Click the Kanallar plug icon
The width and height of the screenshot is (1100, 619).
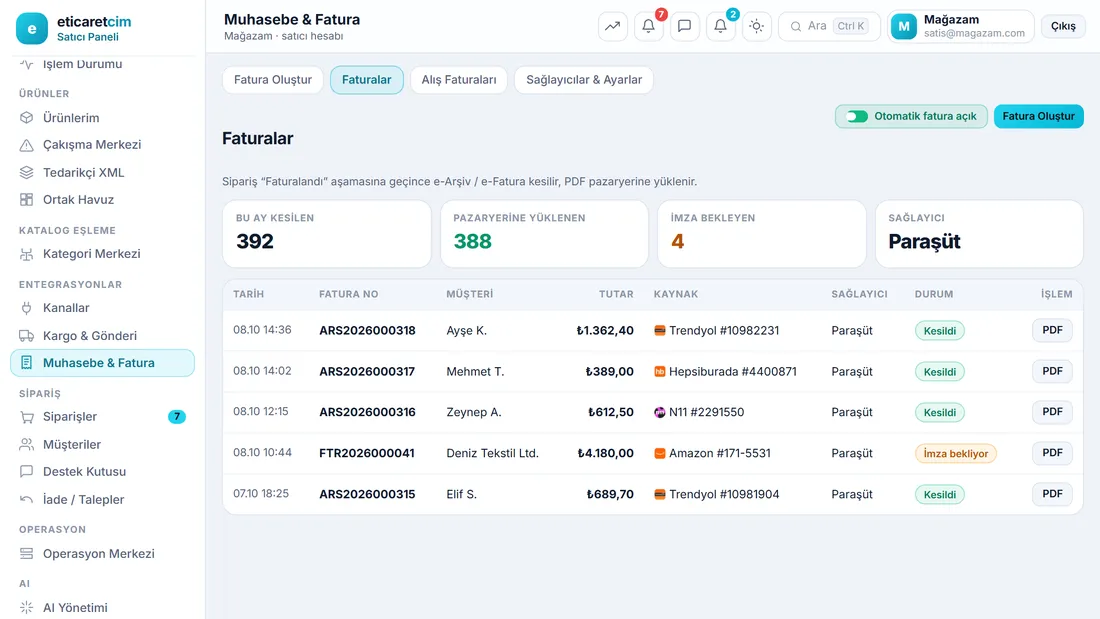click(x=27, y=308)
